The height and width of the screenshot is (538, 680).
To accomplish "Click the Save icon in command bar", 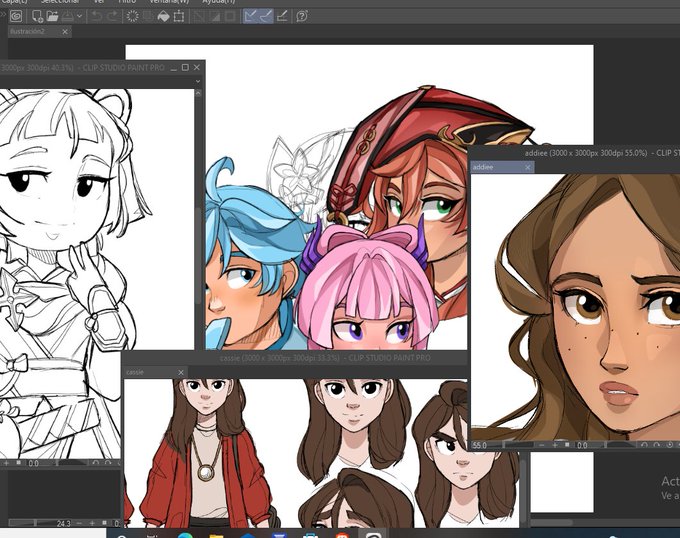I will click(67, 16).
